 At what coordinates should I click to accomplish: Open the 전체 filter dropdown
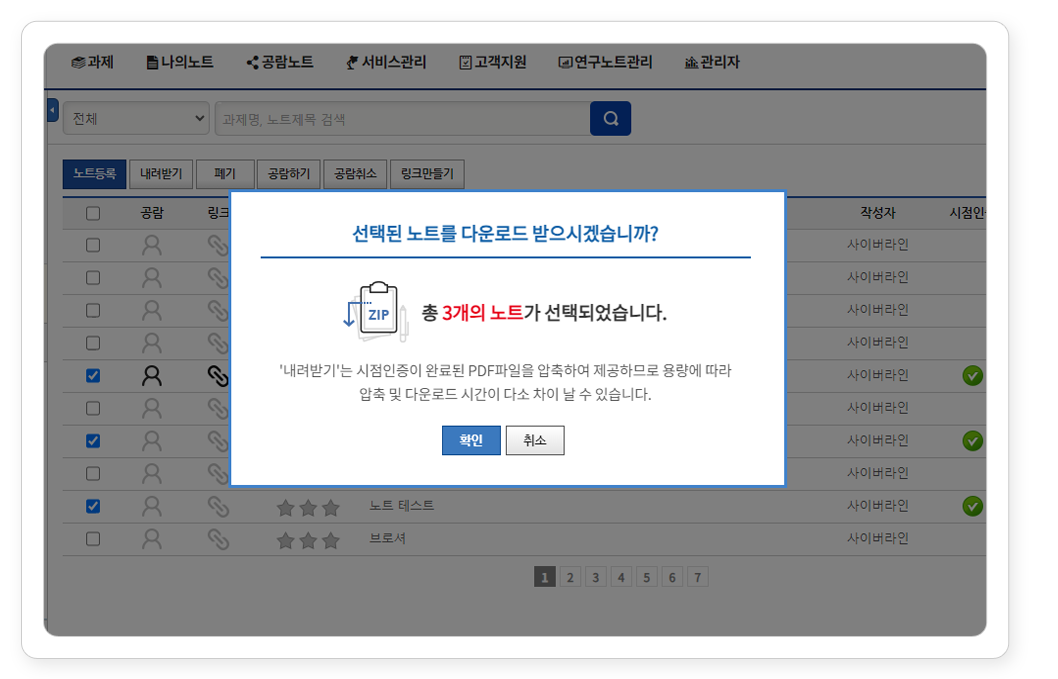[x=136, y=118]
